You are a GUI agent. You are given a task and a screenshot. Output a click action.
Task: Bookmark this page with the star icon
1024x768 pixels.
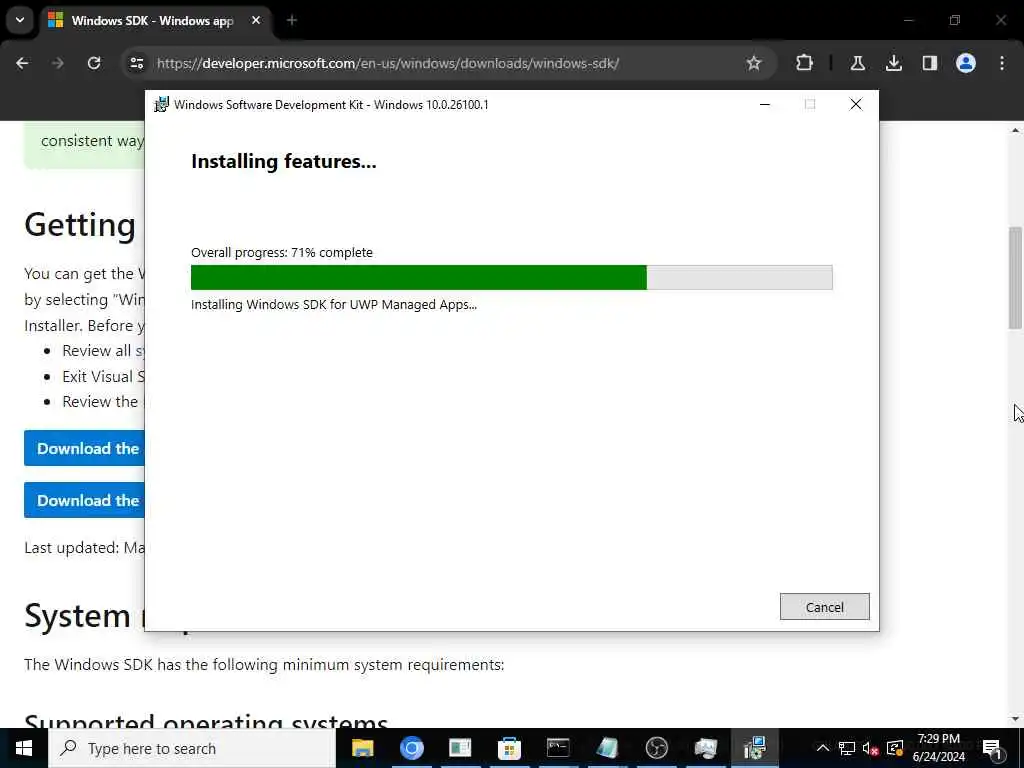[754, 63]
